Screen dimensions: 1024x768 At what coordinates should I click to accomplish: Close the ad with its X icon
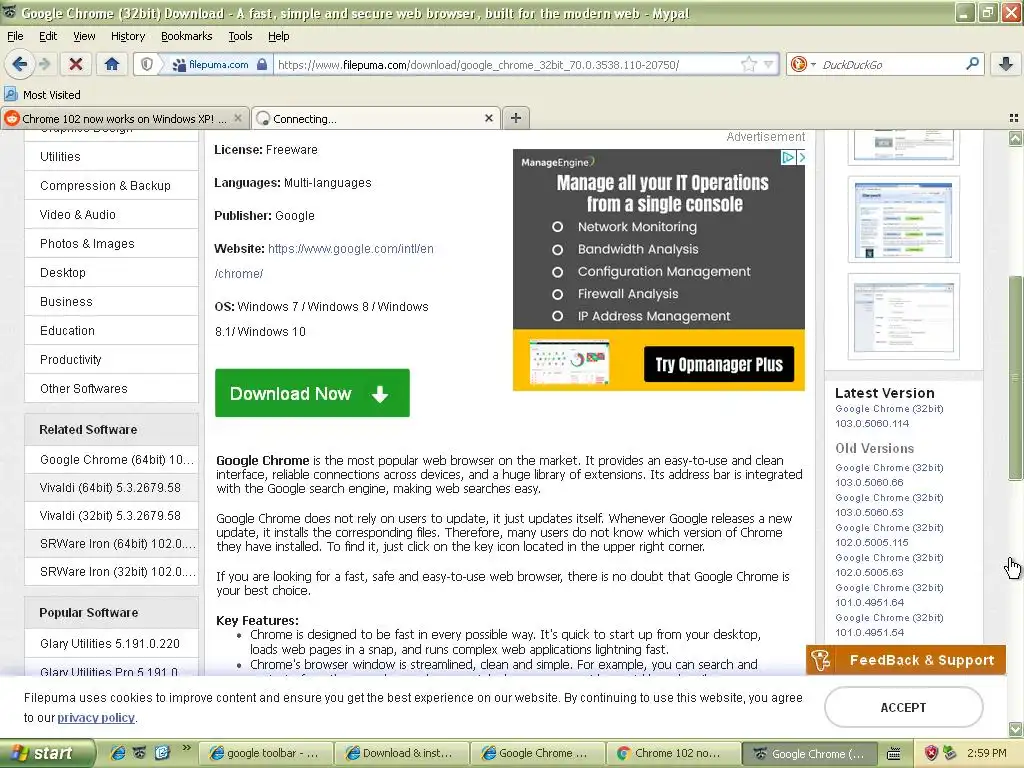click(x=801, y=157)
